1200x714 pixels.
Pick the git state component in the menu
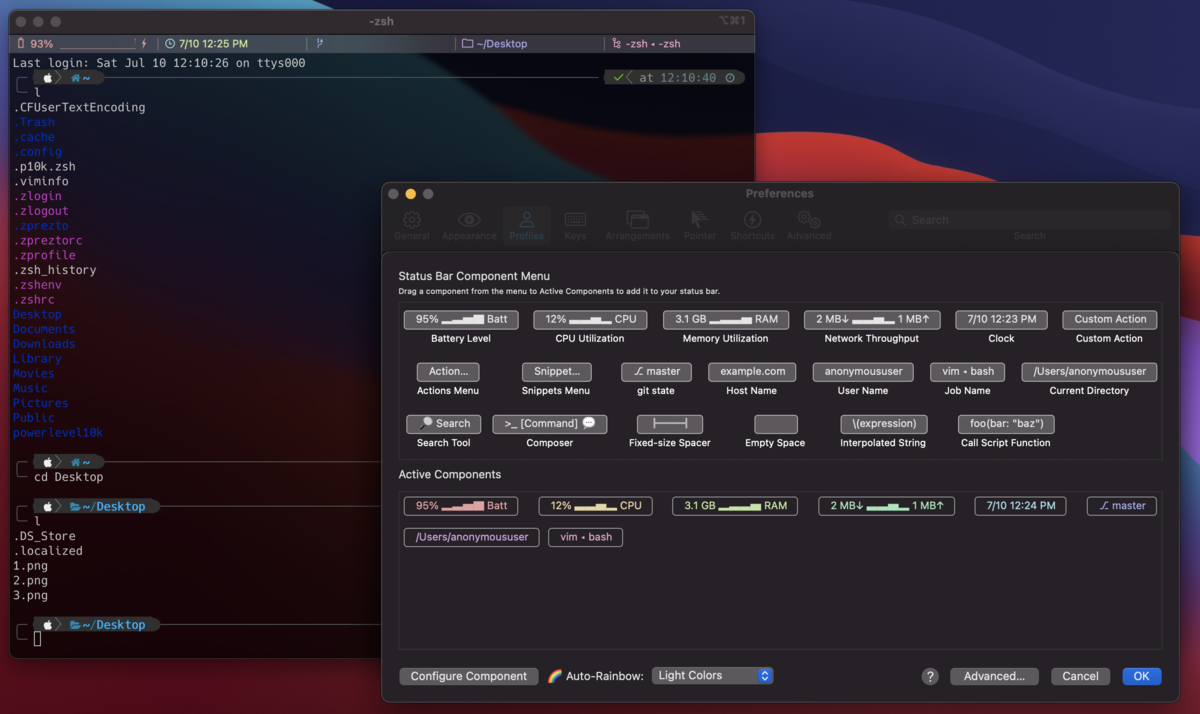click(656, 372)
